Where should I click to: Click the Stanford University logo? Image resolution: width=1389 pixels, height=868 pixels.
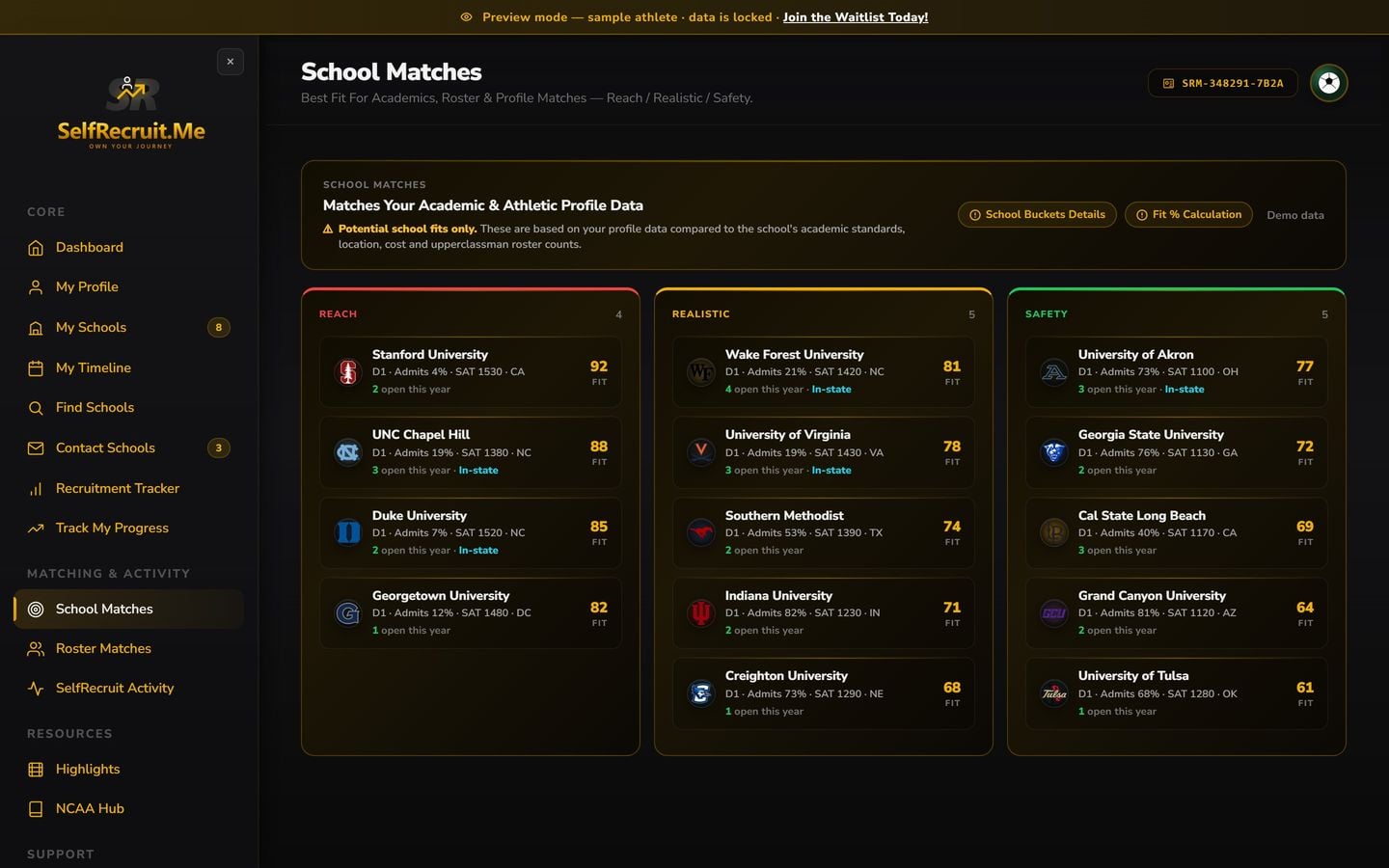click(348, 371)
